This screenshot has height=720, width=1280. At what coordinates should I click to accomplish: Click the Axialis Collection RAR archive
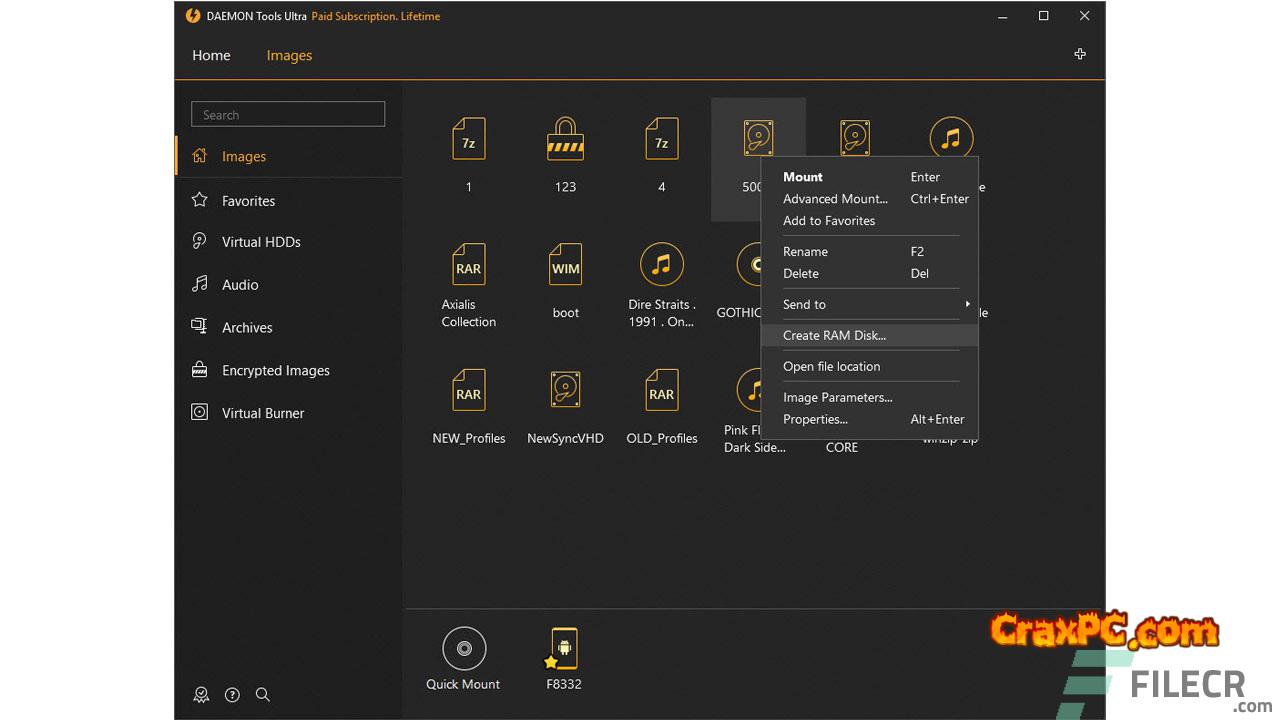click(468, 267)
